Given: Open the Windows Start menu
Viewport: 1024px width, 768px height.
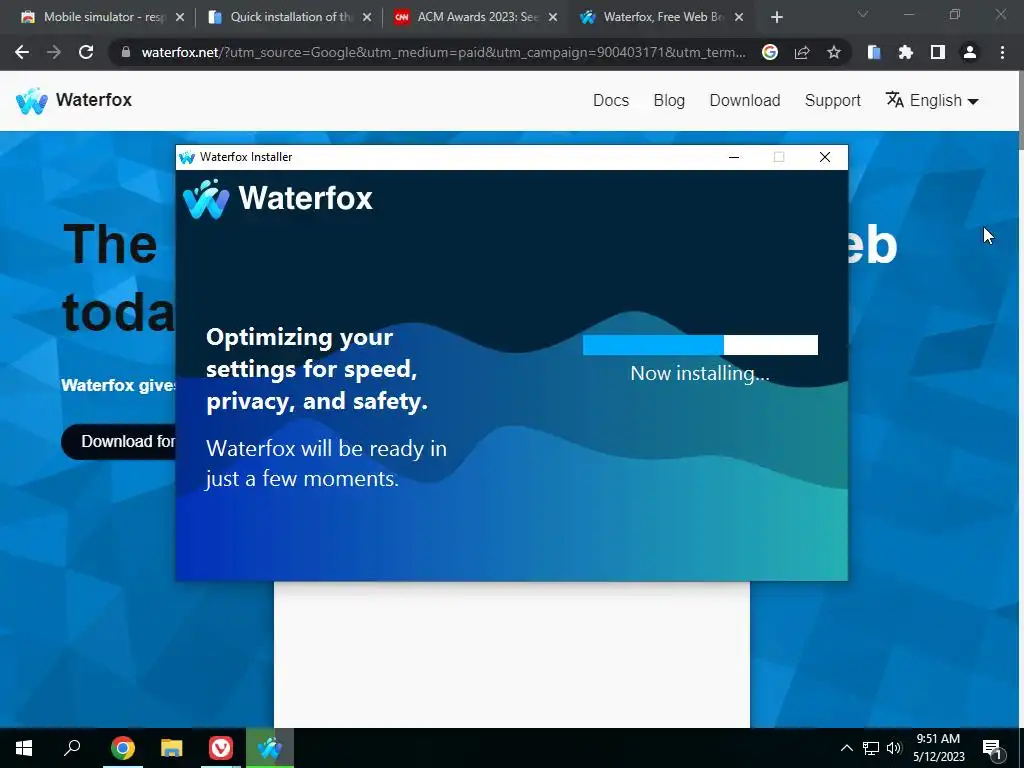Looking at the screenshot, I should click(x=24, y=748).
